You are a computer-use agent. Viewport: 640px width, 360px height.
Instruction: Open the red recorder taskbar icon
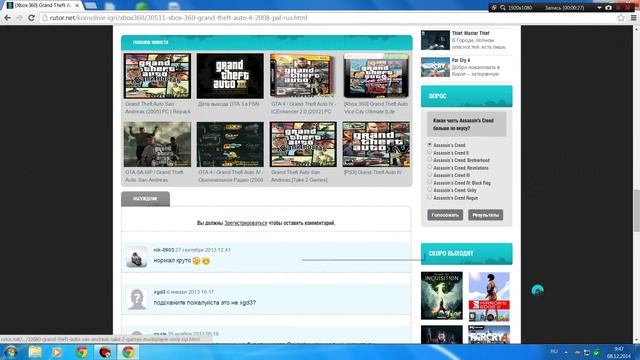point(105,352)
